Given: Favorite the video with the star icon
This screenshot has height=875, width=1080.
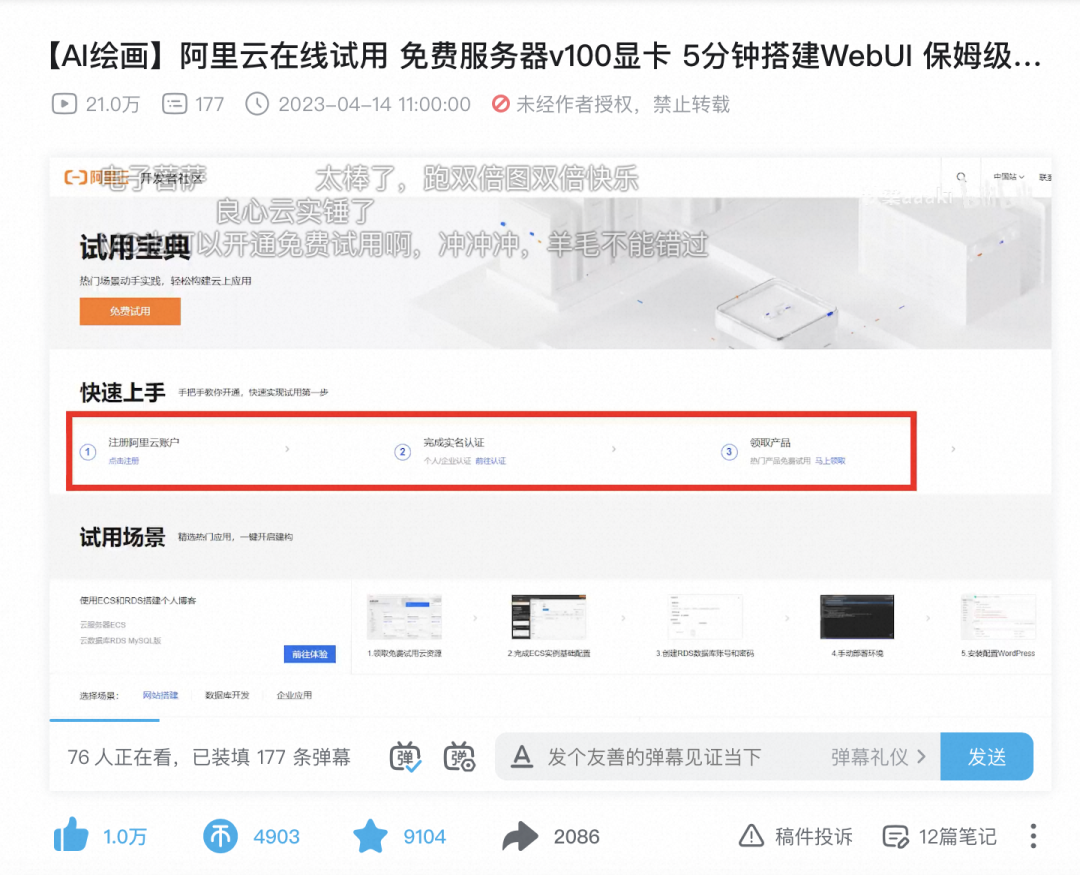Looking at the screenshot, I should pos(371,836).
